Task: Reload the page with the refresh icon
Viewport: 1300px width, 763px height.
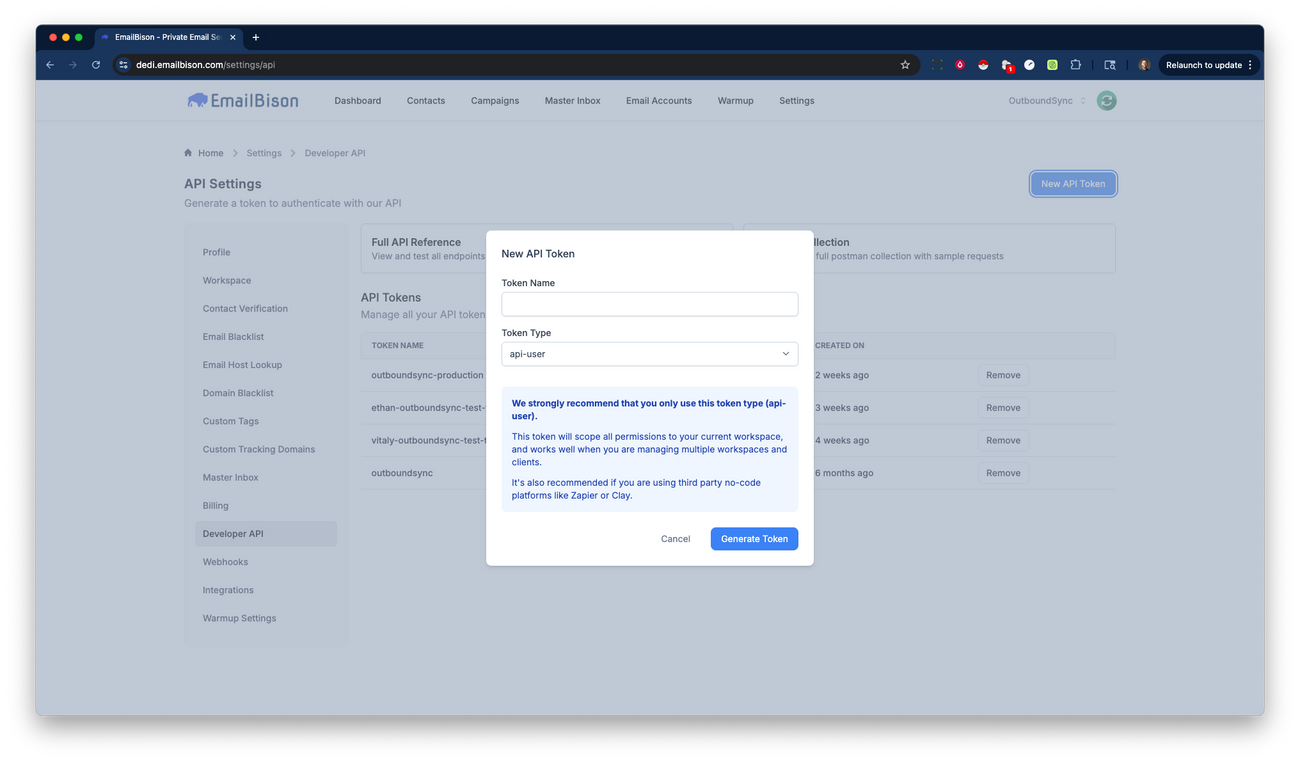Action: pos(95,64)
